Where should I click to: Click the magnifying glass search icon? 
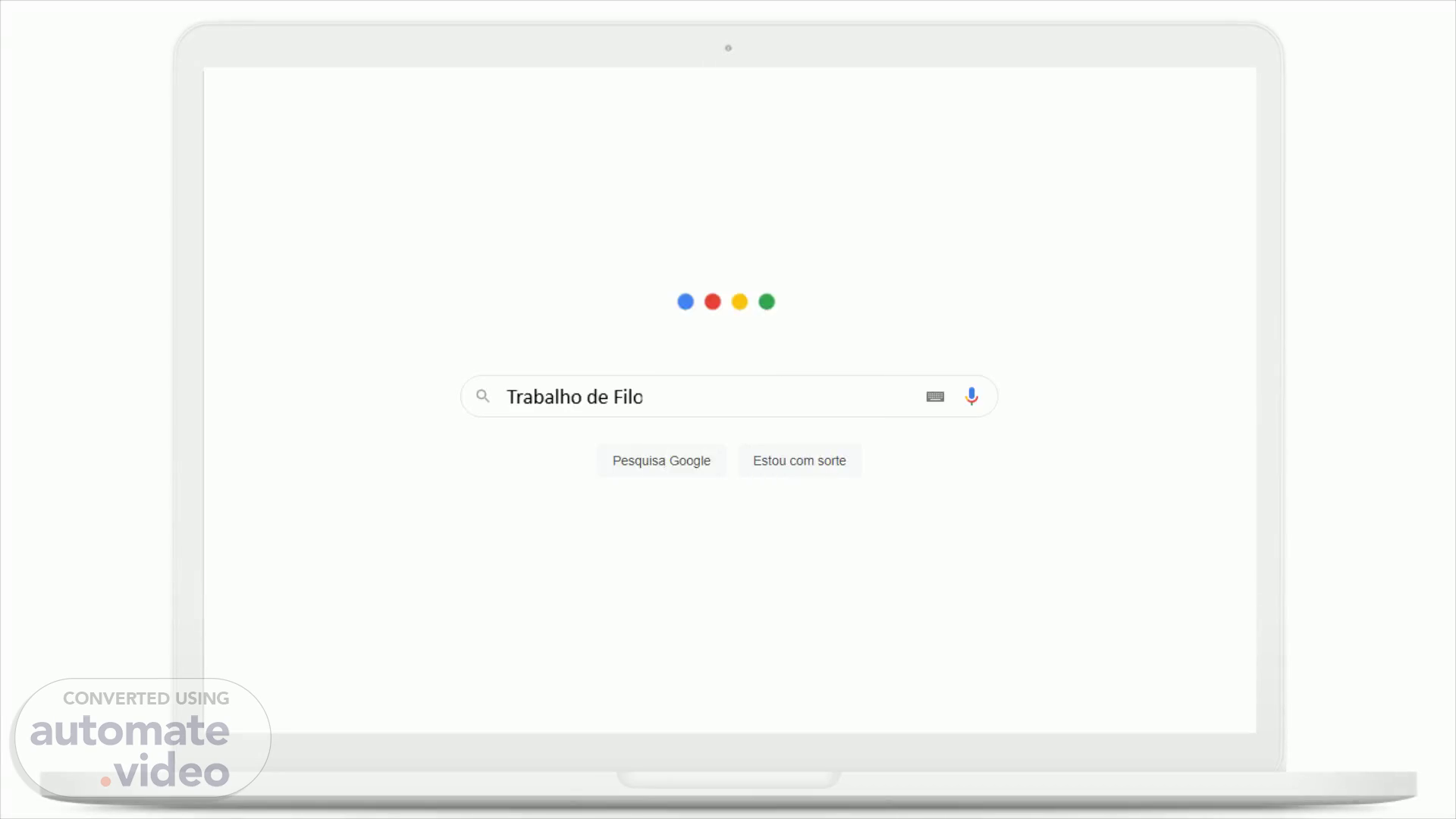pos(483,396)
